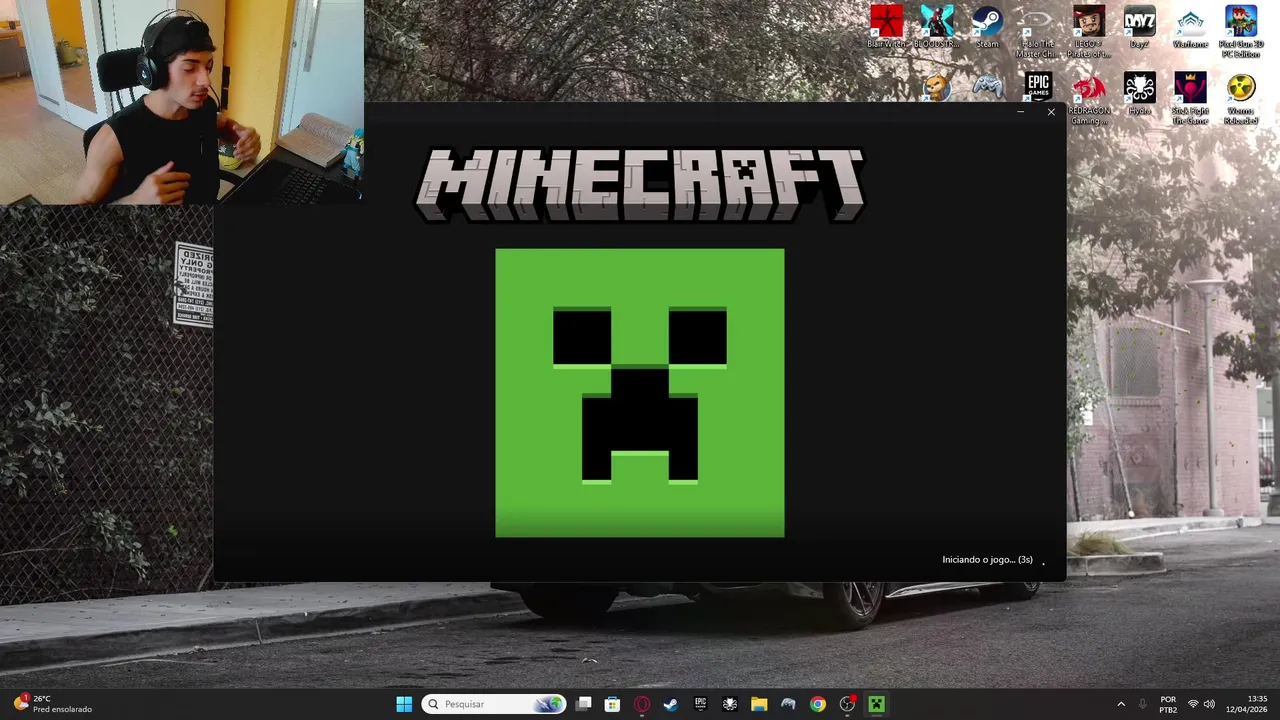This screenshot has width=1280, height=720.
Task: Open the REDRAGON Gaming desktop shortcut
Action: pos(1089,98)
